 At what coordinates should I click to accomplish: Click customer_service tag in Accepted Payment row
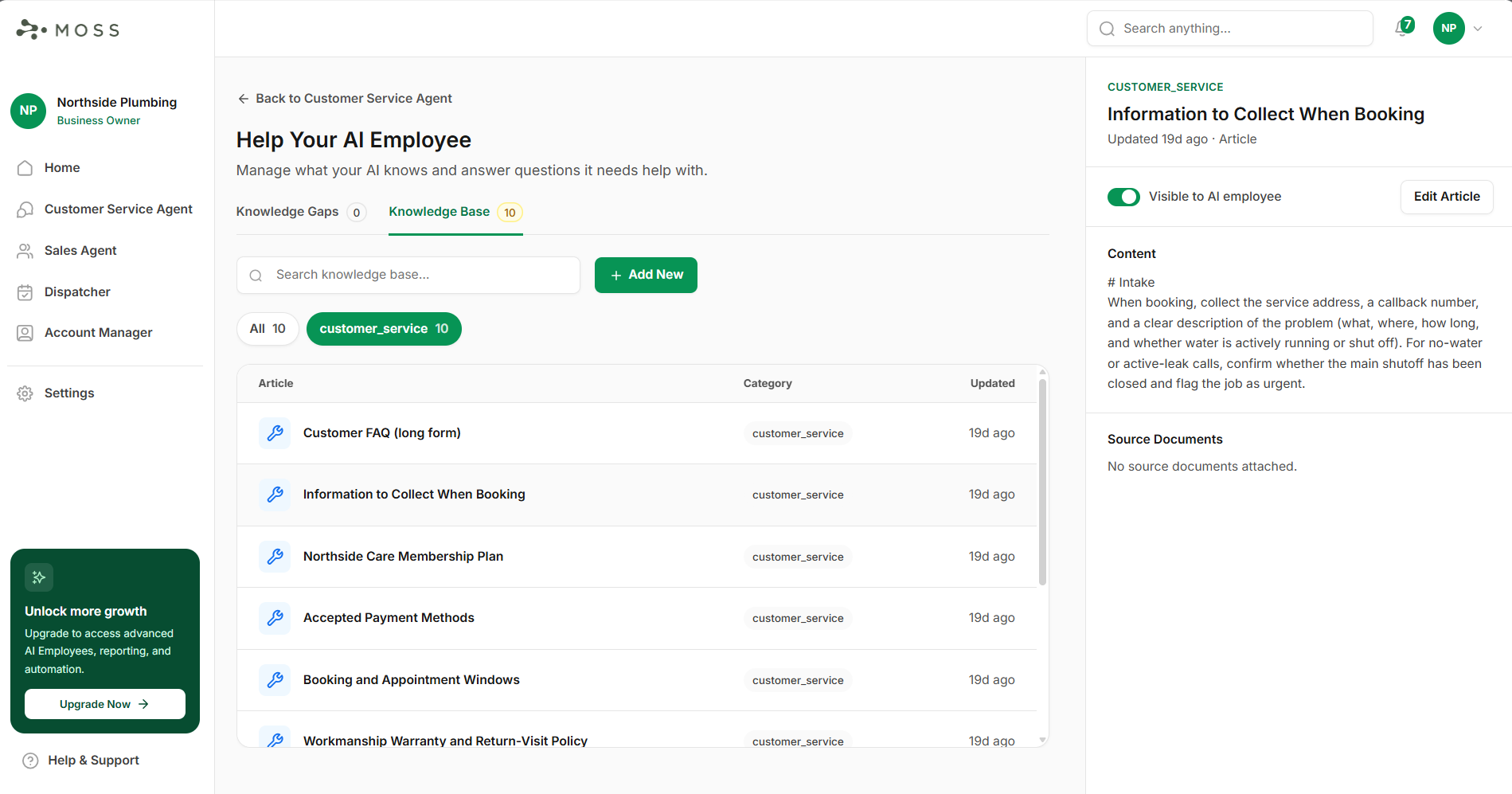[798, 618]
